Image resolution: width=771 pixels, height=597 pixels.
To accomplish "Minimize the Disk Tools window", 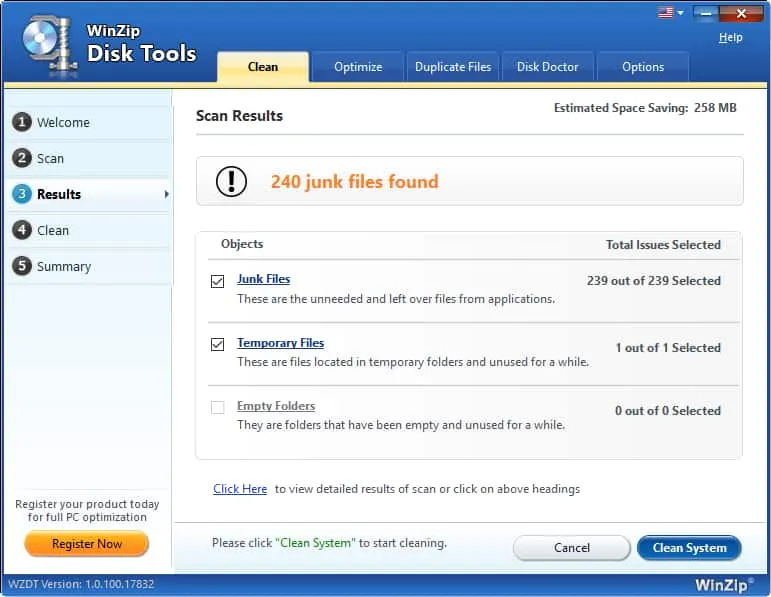I will tap(706, 13).
